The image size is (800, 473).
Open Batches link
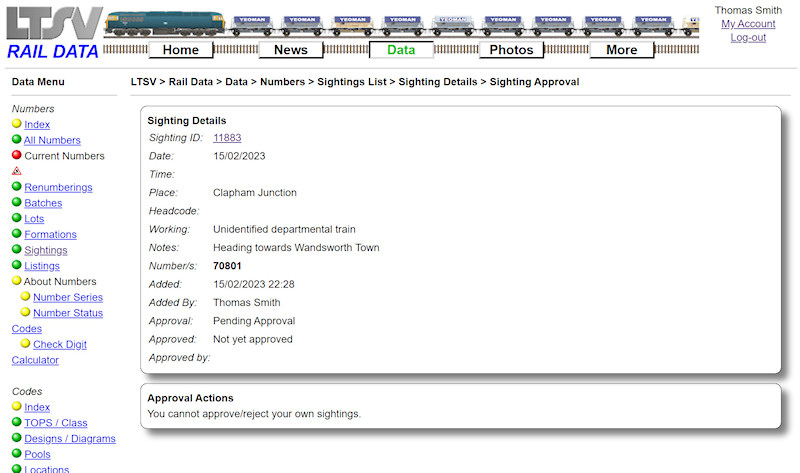click(x=43, y=203)
